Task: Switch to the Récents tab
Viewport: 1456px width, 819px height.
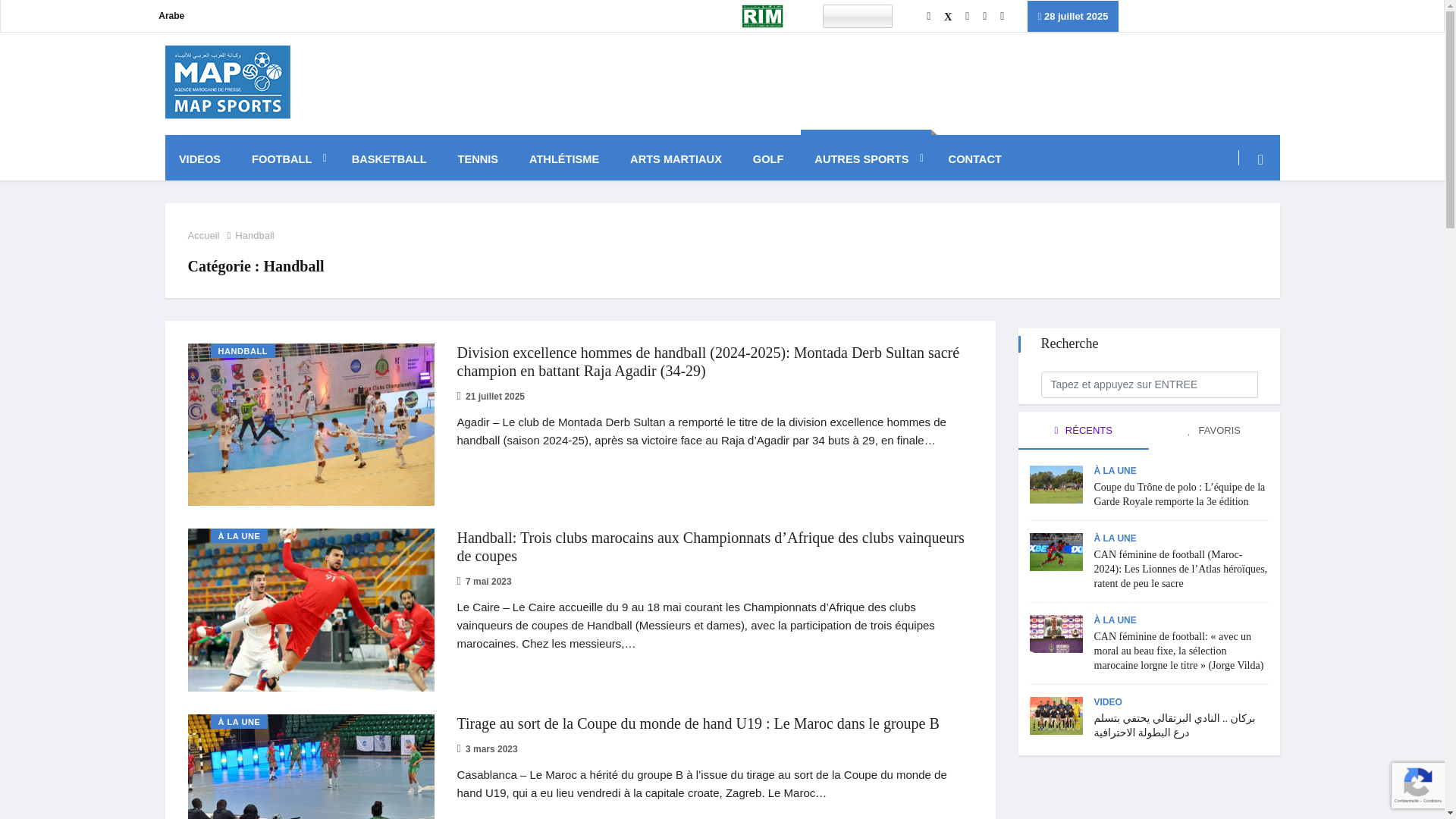Action: click(x=1083, y=431)
